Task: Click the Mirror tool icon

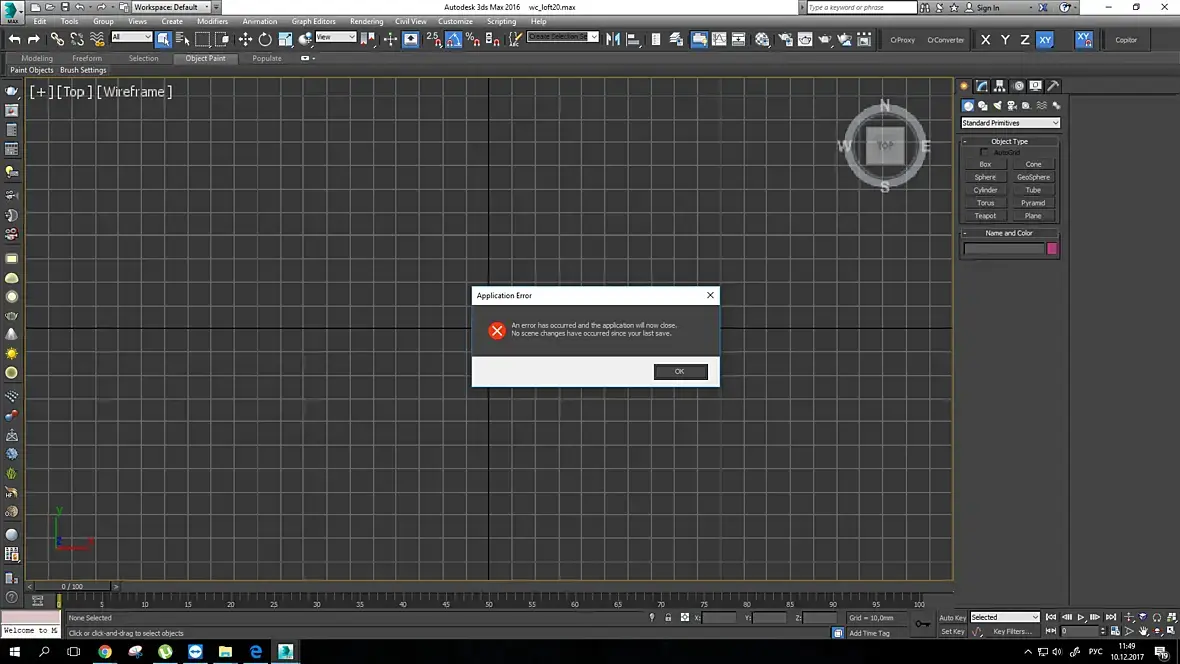Action: [613, 39]
